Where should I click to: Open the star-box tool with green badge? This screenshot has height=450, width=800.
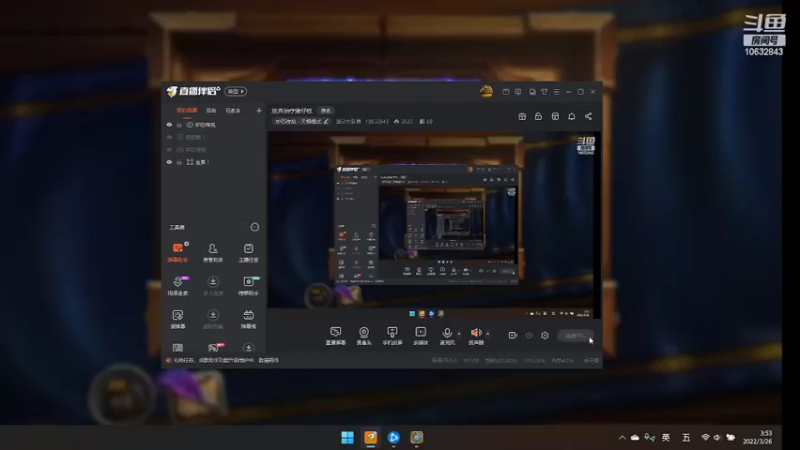[x=248, y=285]
